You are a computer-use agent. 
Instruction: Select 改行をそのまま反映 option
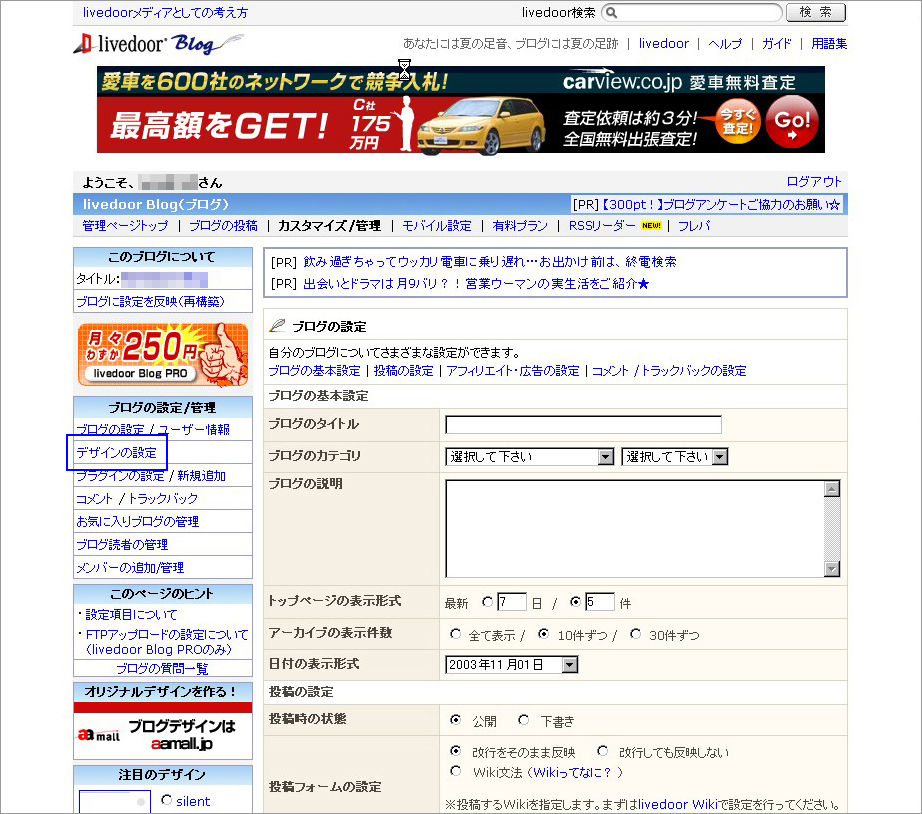coord(455,751)
